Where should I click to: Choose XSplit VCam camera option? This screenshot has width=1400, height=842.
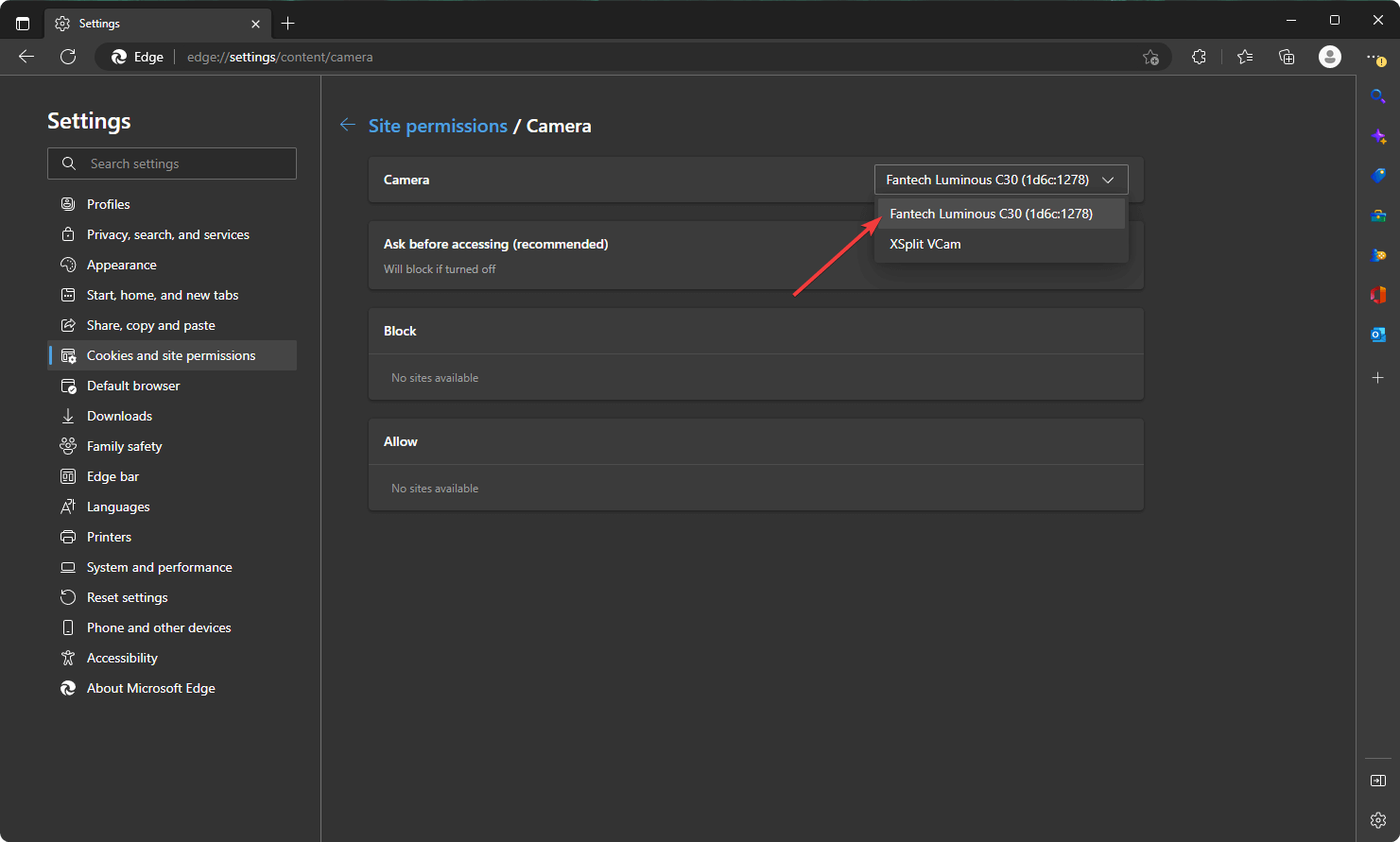coord(925,244)
